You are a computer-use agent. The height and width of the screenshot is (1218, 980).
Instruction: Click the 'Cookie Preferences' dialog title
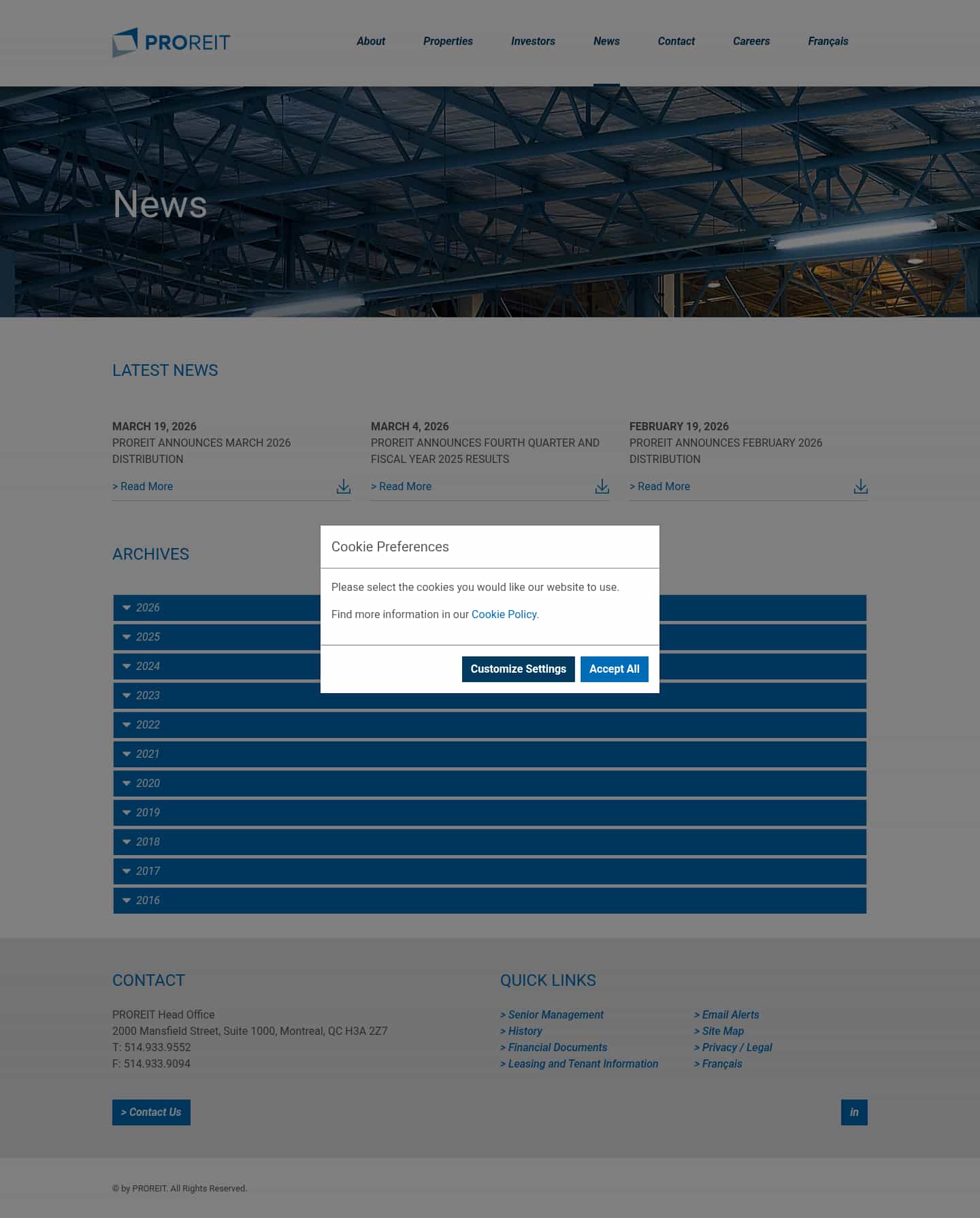point(390,547)
